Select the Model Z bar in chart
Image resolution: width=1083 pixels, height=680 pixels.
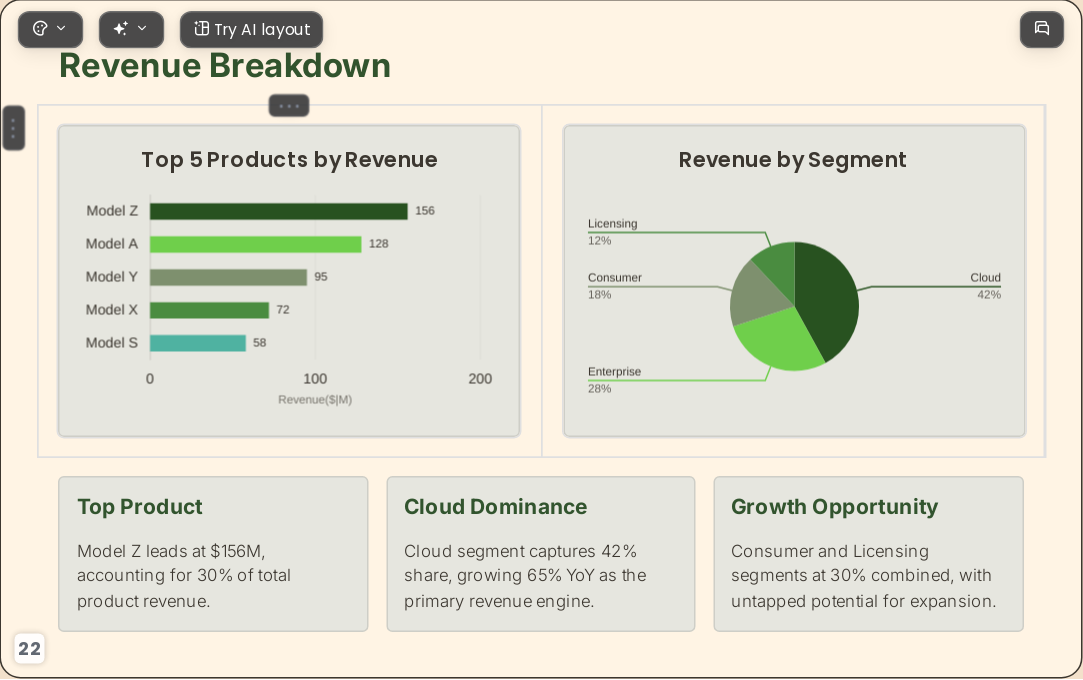[x=278, y=211]
